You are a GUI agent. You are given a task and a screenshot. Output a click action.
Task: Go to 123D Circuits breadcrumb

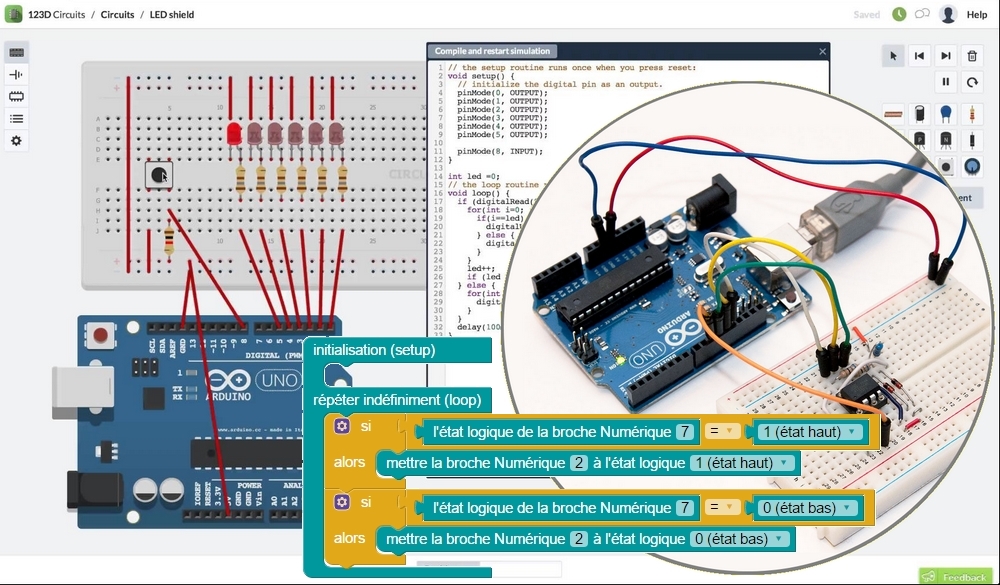[x=56, y=14]
